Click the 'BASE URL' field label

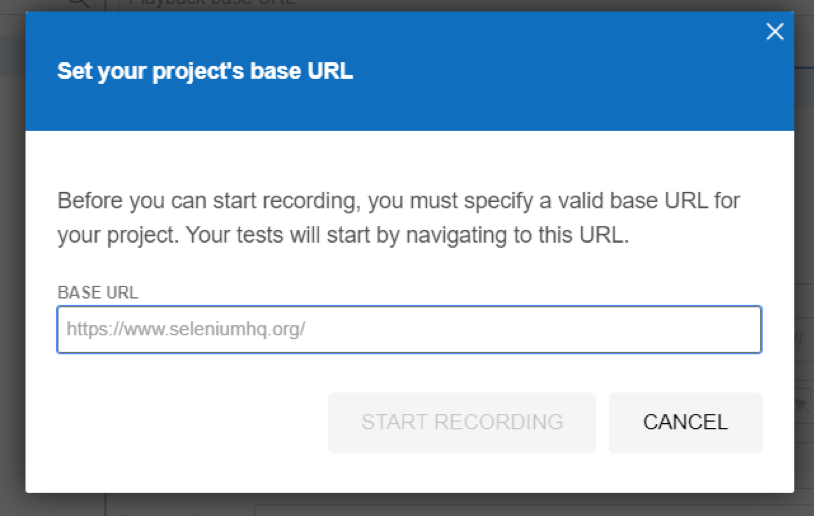coord(97,293)
